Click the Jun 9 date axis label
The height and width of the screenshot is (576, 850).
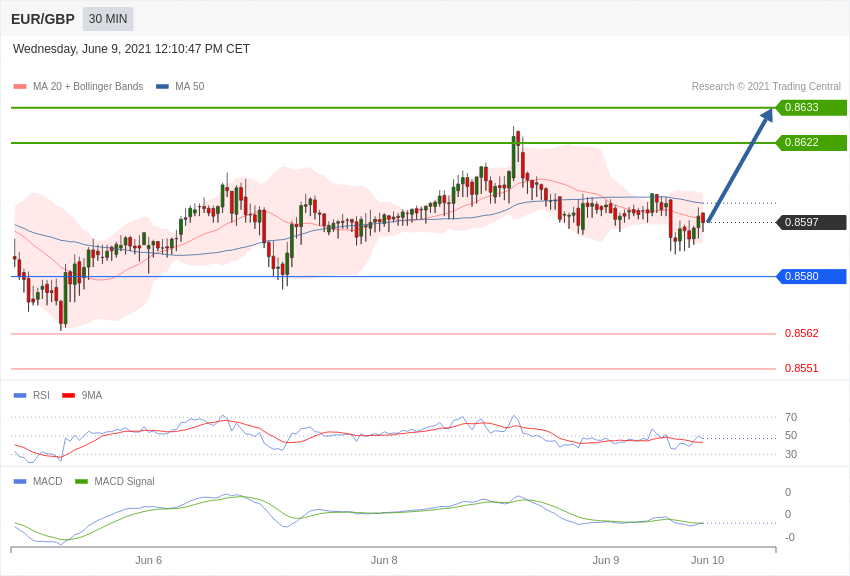point(606,560)
